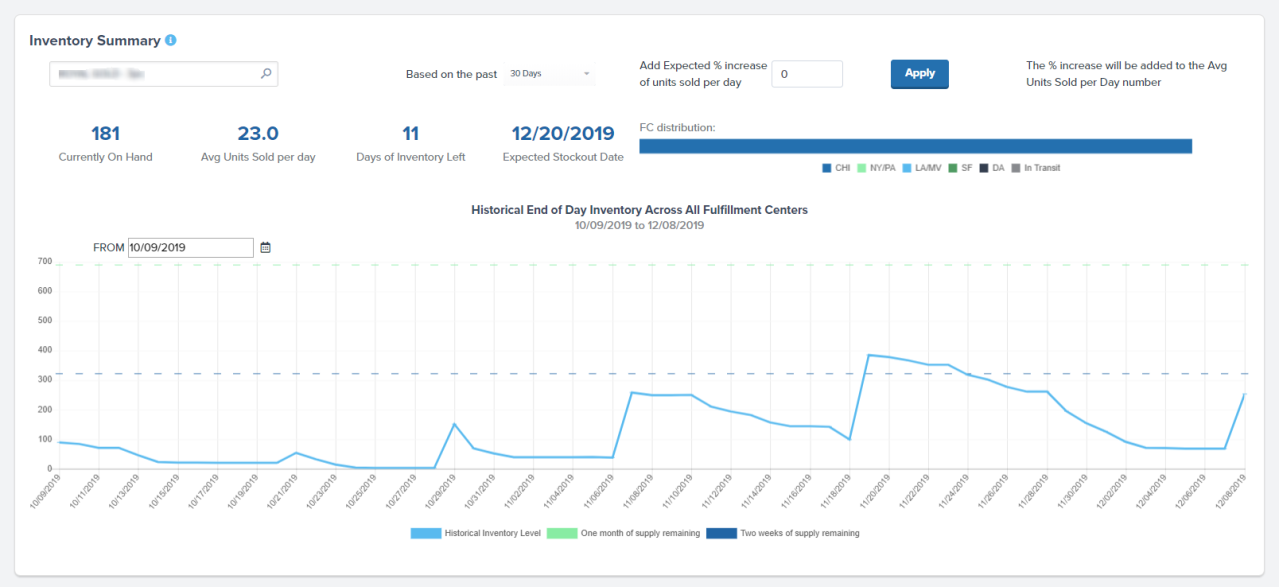Click the DA legend icon under FC distribution

click(982, 168)
